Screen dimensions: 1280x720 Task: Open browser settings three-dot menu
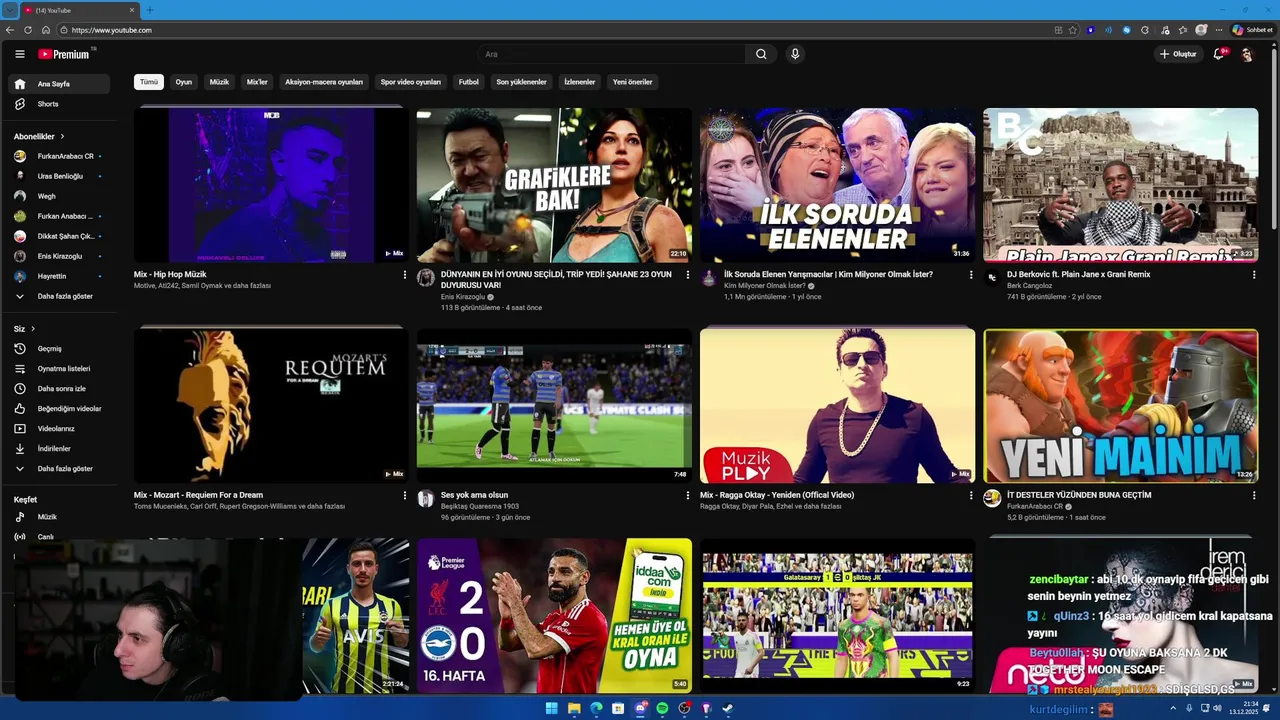(1218, 30)
